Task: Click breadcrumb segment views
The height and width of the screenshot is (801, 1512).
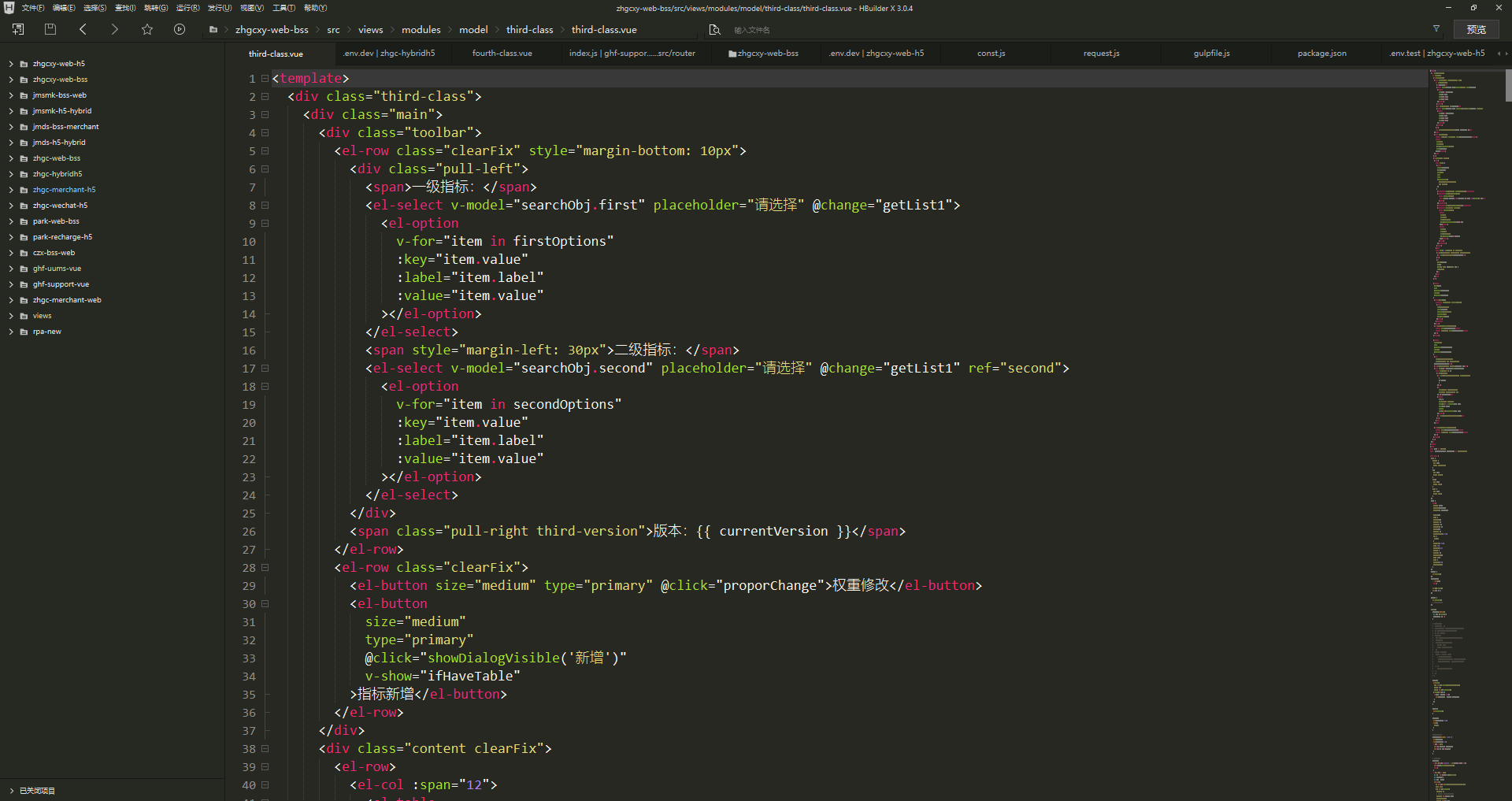Action: 371,30
